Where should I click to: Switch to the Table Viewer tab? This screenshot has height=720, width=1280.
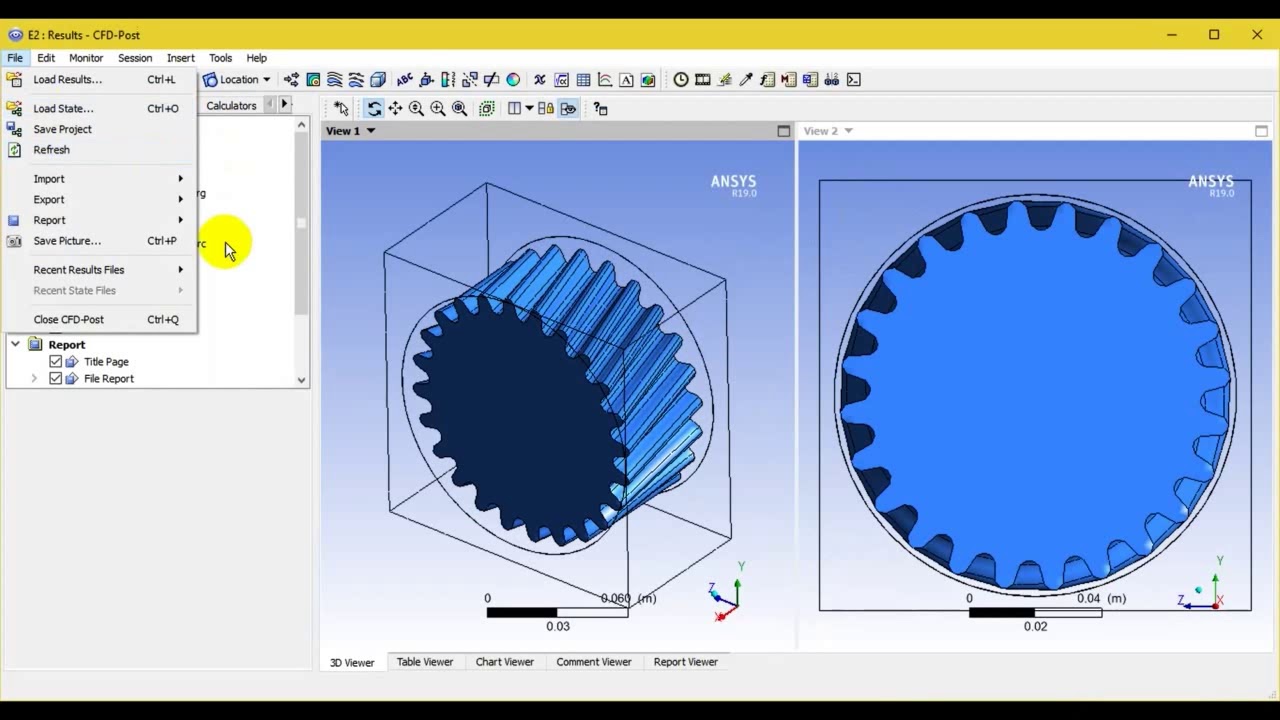[x=425, y=662]
